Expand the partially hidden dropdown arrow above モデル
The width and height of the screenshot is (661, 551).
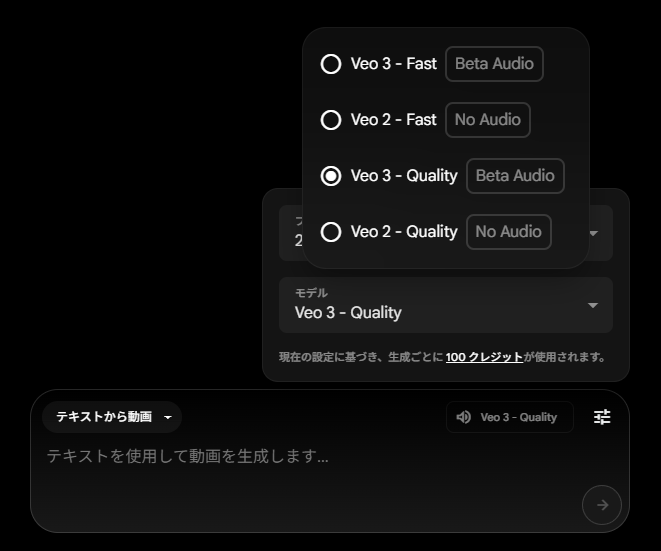[x=594, y=233]
